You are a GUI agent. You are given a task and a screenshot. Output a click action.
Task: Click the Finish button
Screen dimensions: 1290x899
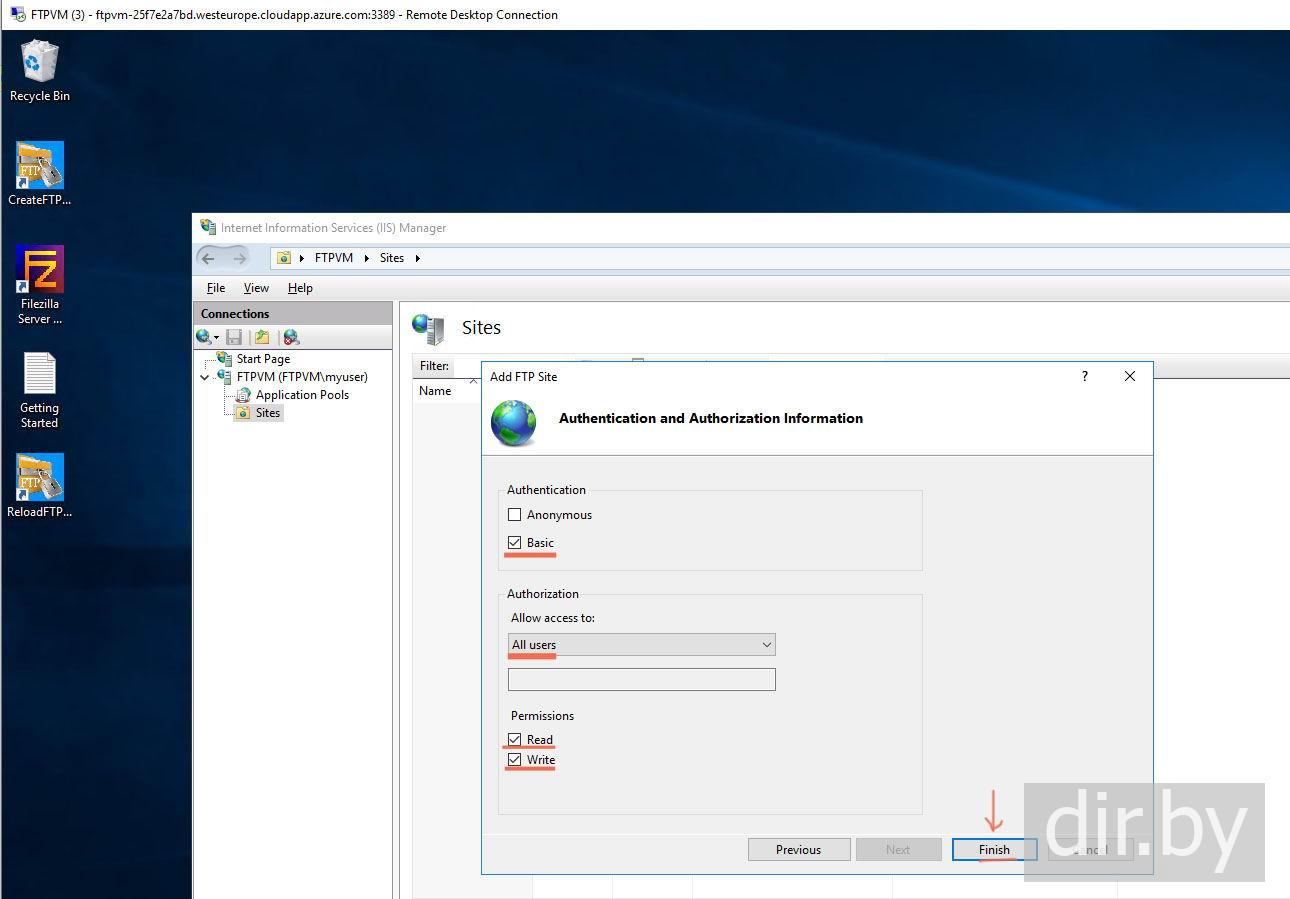[993, 850]
